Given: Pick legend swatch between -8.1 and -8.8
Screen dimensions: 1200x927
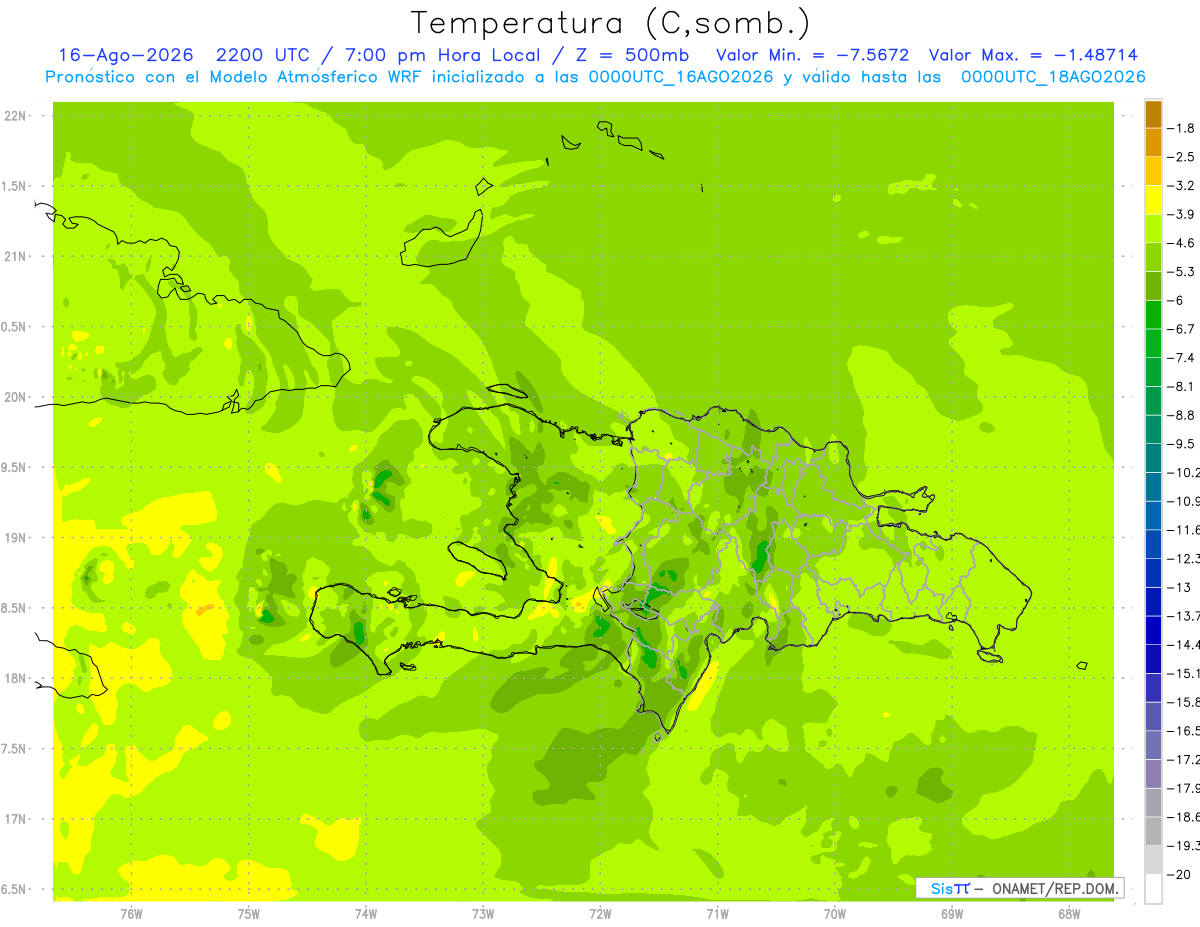Looking at the screenshot, I should [1153, 400].
